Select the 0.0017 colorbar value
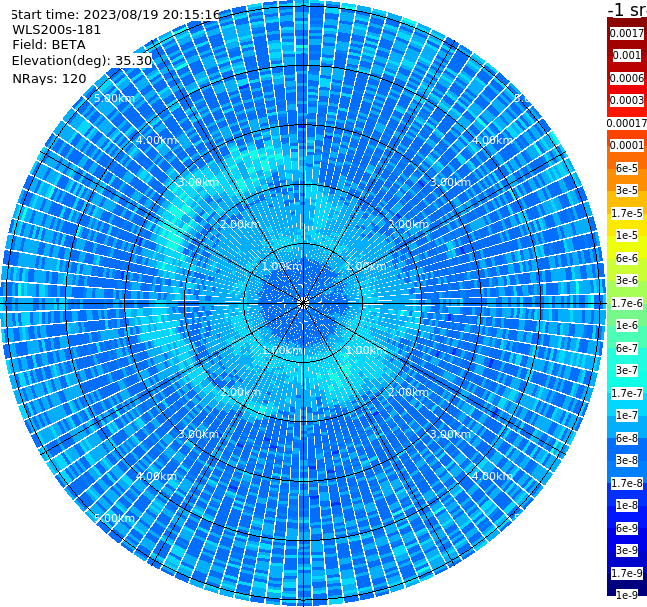The height and width of the screenshot is (607, 647). point(627,33)
